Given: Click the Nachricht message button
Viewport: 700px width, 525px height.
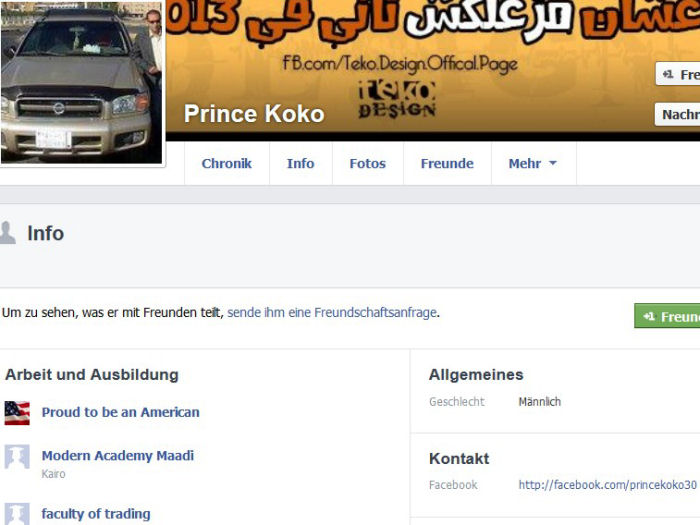Looking at the screenshot, I should 678,114.
